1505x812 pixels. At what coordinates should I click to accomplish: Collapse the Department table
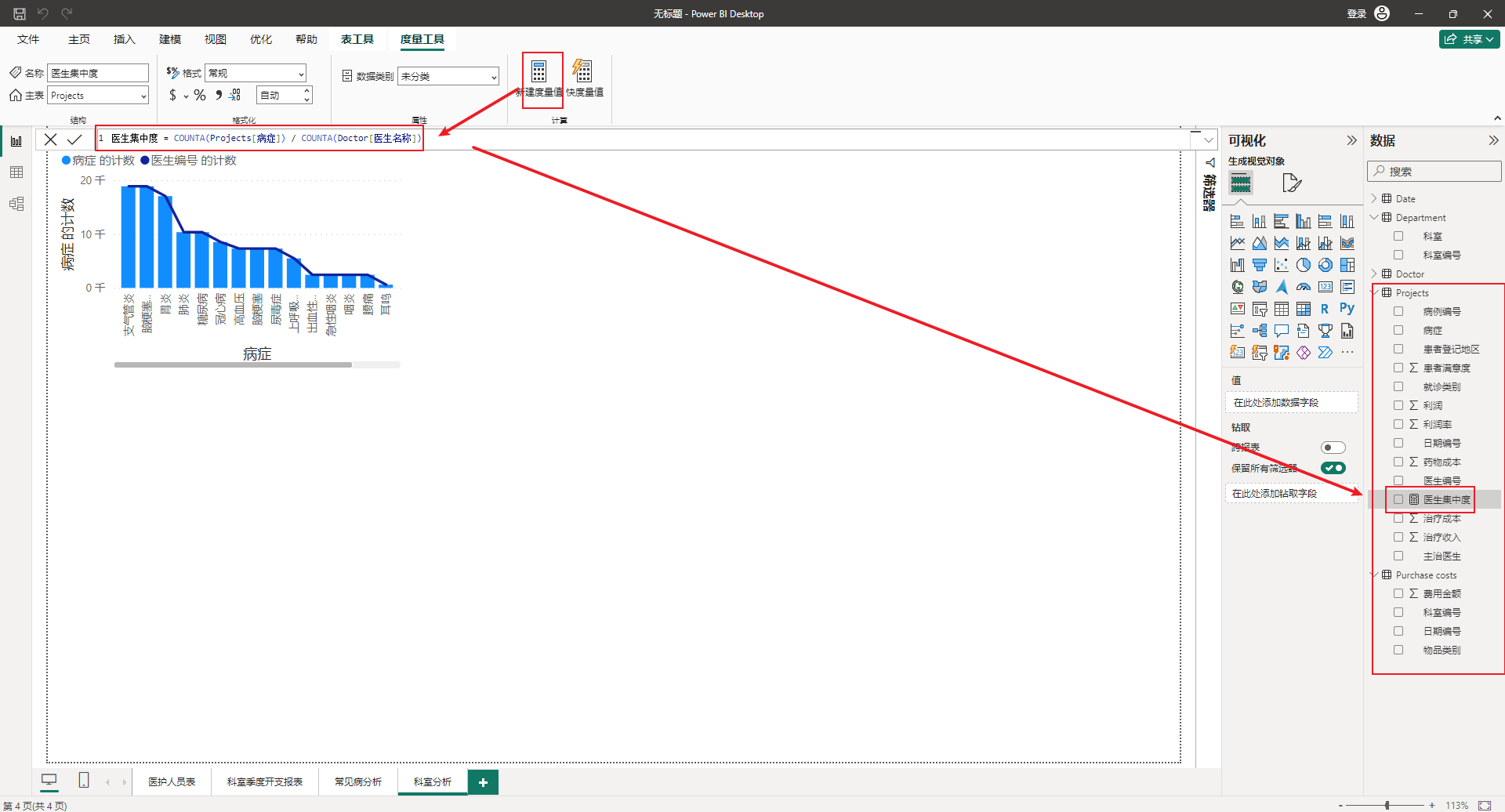pyautogui.click(x=1374, y=218)
